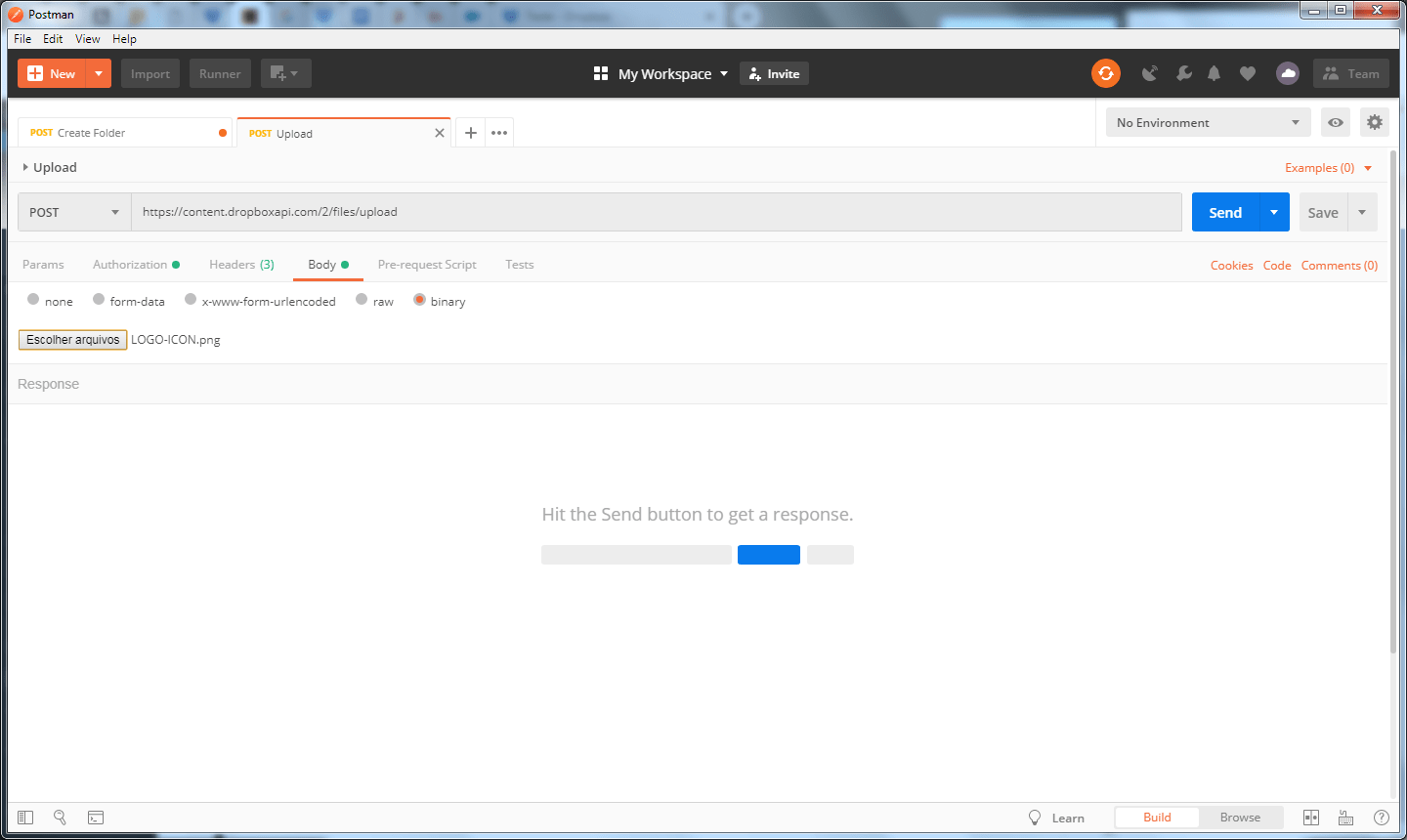Open the notifications bell
Image resolution: width=1407 pixels, height=840 pixels.
coord(1214,73)
